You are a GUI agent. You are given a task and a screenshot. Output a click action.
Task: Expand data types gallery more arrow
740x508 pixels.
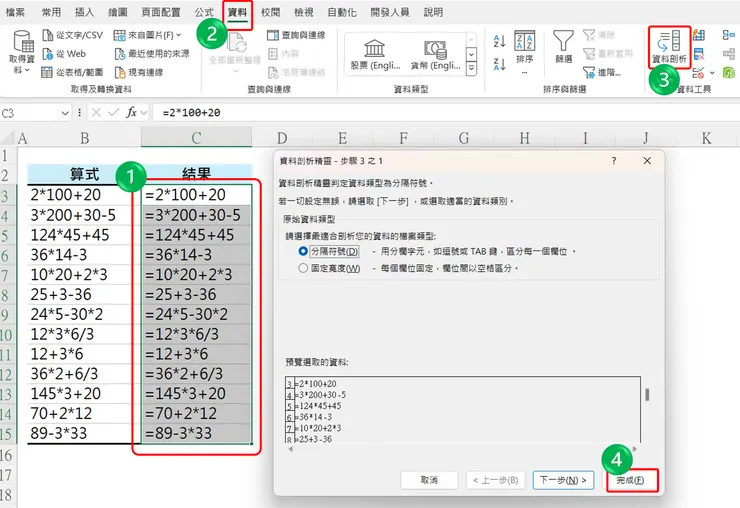[471, 69]
